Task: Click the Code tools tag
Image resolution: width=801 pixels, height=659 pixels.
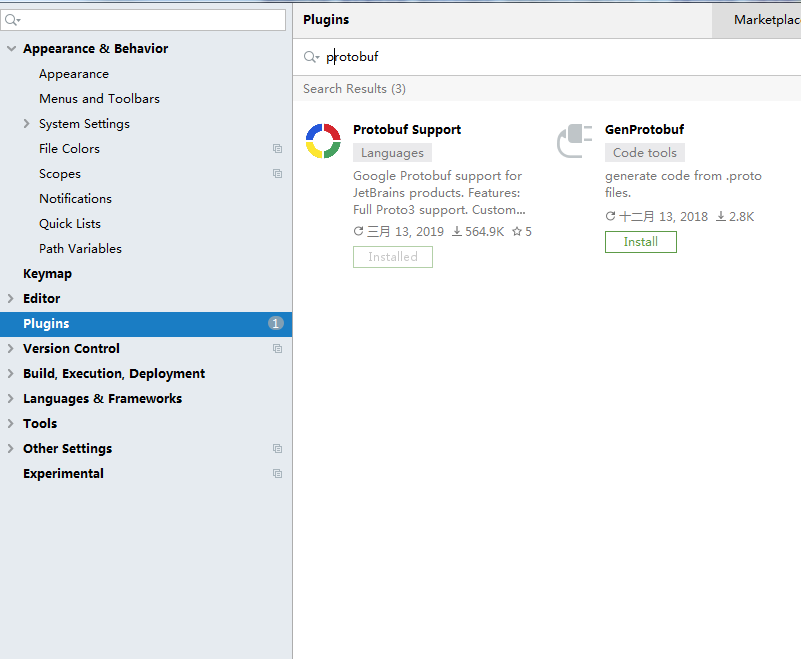Action: click(644, 153)
